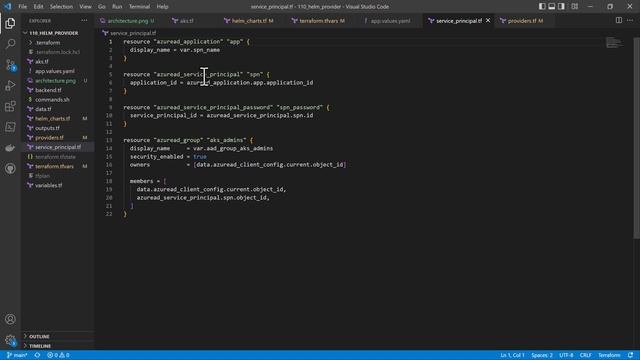Click the Explorer more actions ellipsis
Image resolution: width=640 pixels, height=360 pixels.
84,20
